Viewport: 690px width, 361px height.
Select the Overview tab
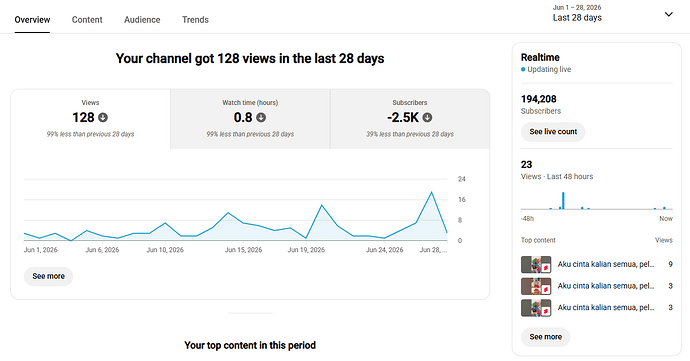[32, 20]
